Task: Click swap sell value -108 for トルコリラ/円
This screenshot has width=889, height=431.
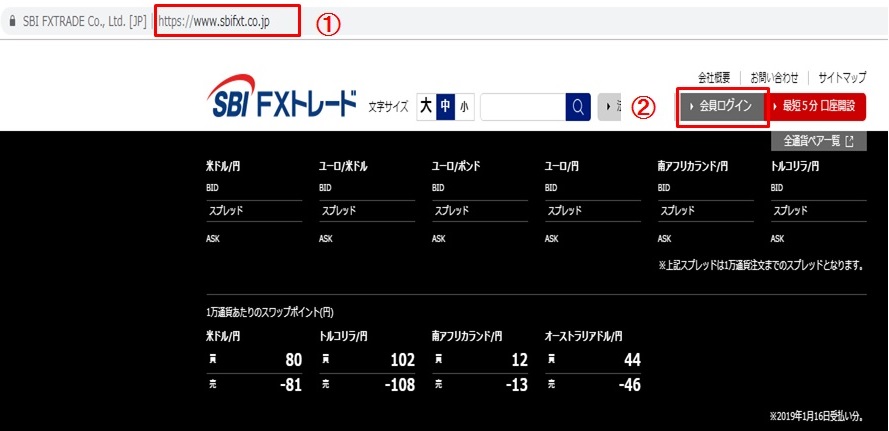Action: 400,385
